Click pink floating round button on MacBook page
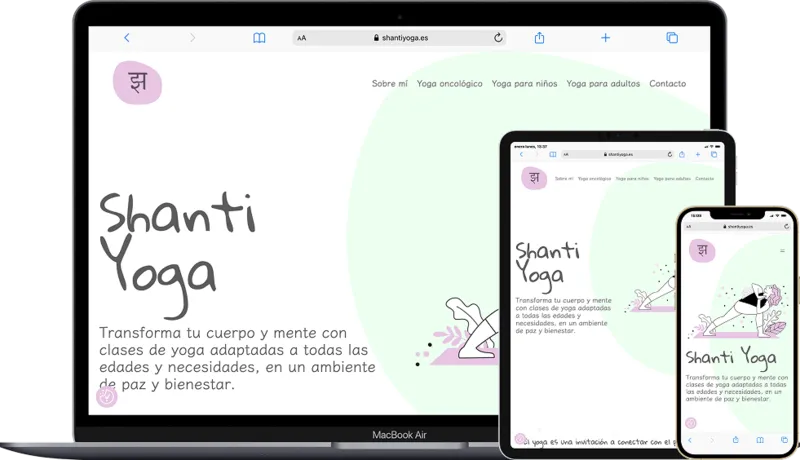800x460 pixels. pyautogui.click(x=107, y=396)
